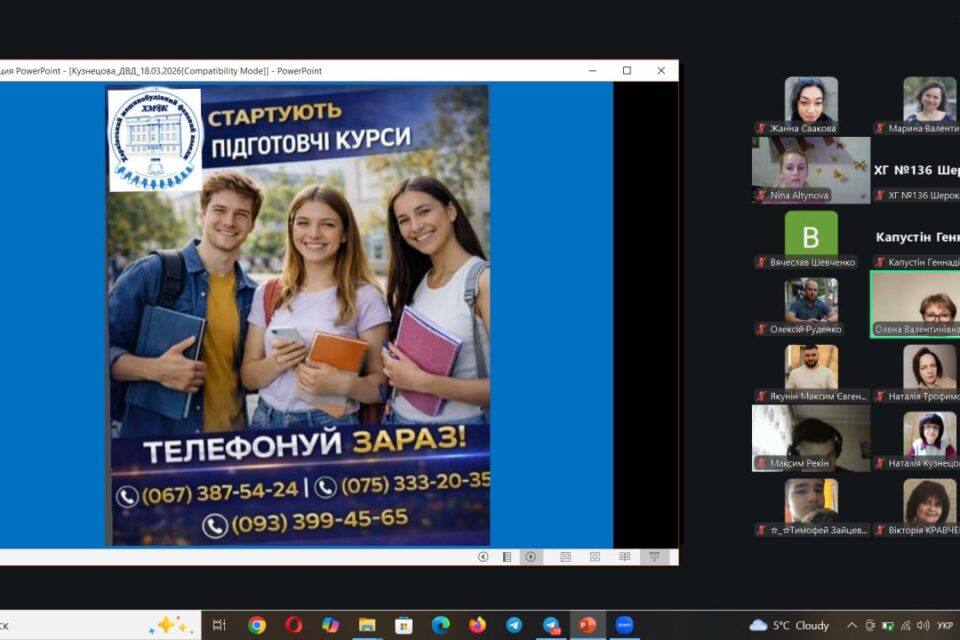This screenshot has height=640, width=960.
Task: Switch PowerPoint to Normal view
Action: click(x=566, y=557)
